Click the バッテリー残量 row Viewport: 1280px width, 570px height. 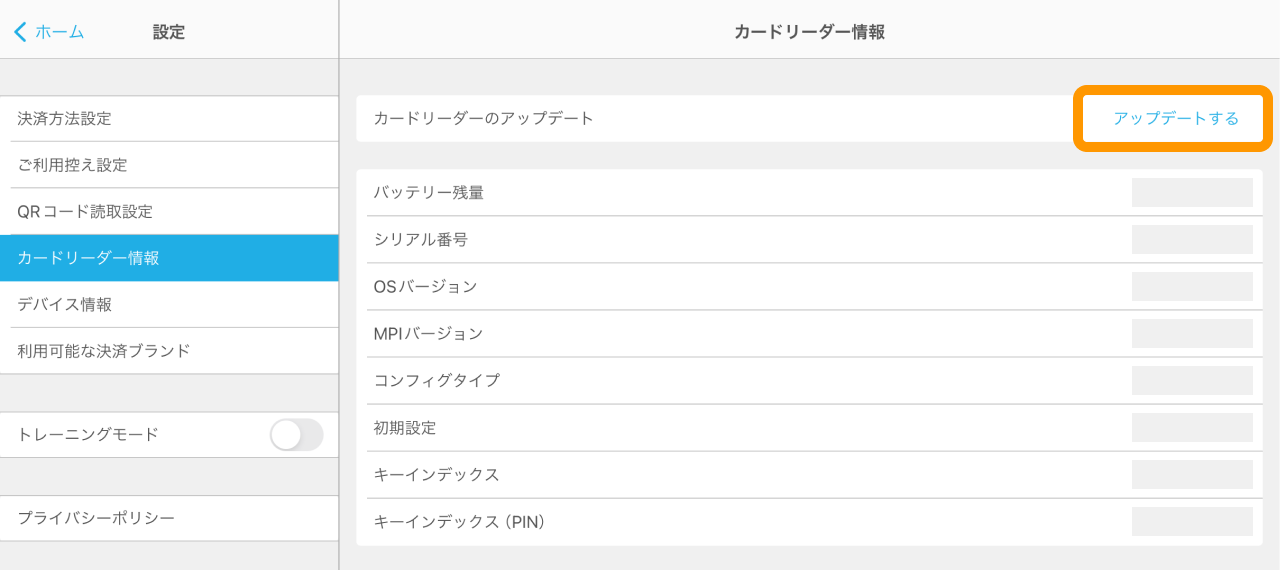tap(740, 193)
